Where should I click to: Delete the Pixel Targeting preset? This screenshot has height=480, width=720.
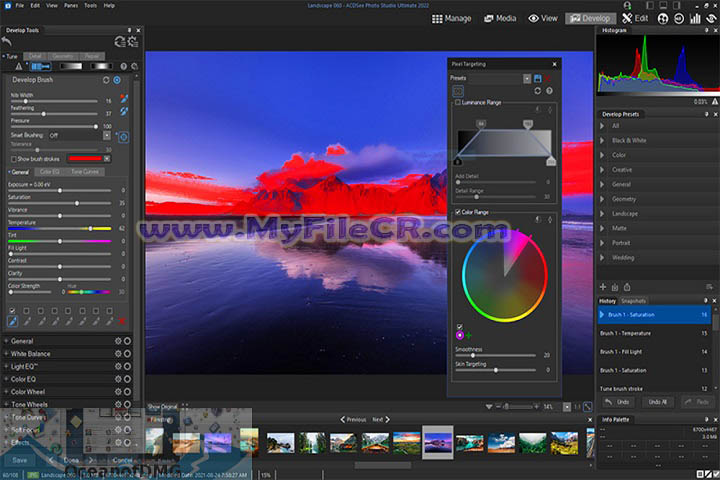548,79
